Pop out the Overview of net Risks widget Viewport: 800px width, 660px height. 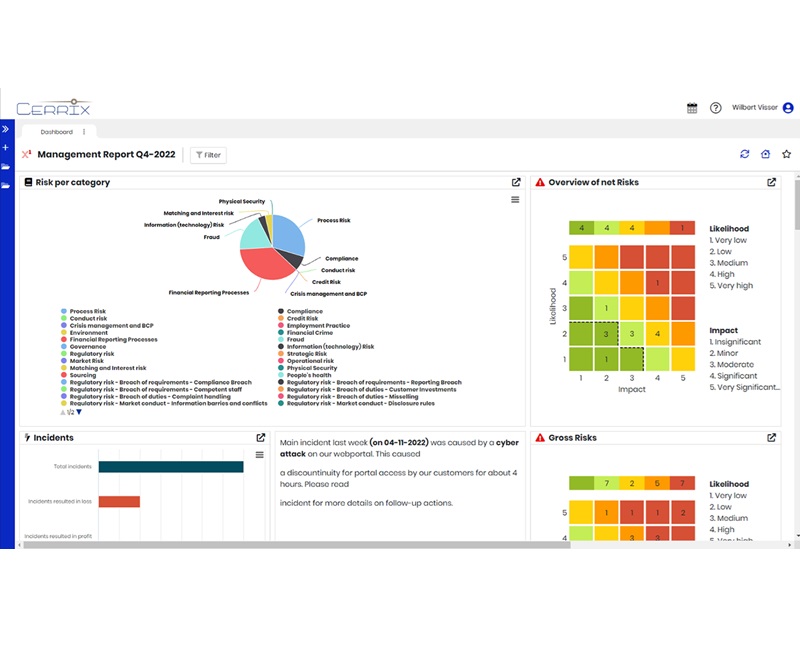[771, 182]
